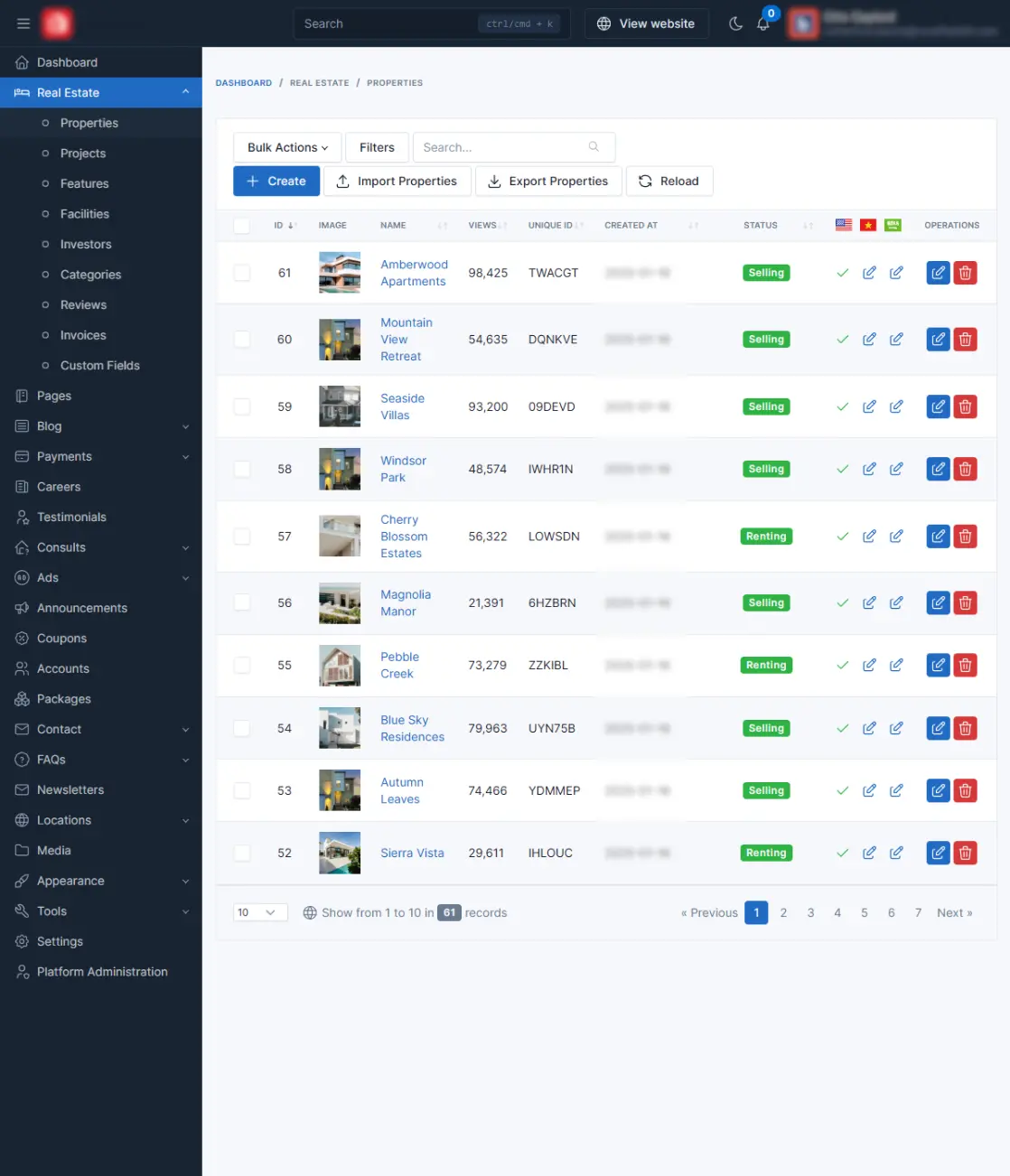Delete Magnolia Manor trash icon
This screenshot has height=1176, width=1010.
coord(965,602)
